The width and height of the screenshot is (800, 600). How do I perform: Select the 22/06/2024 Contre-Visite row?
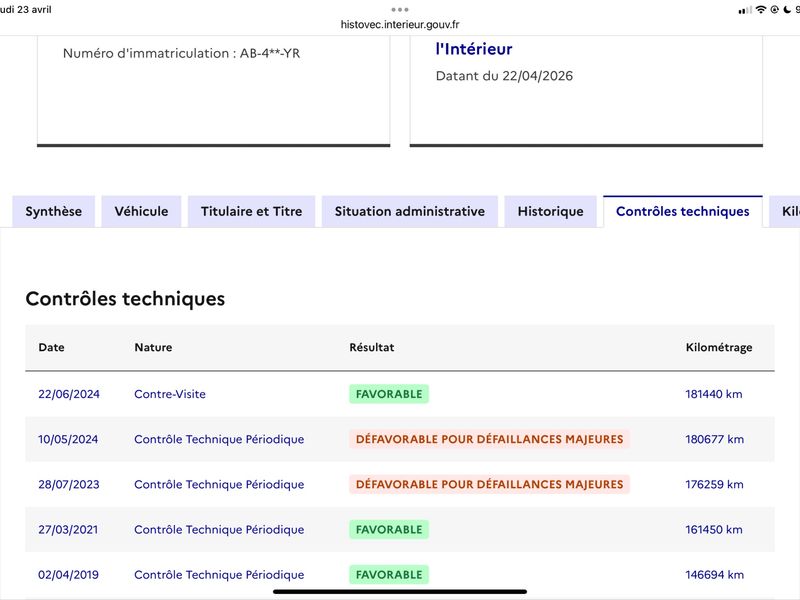[400, 394]
